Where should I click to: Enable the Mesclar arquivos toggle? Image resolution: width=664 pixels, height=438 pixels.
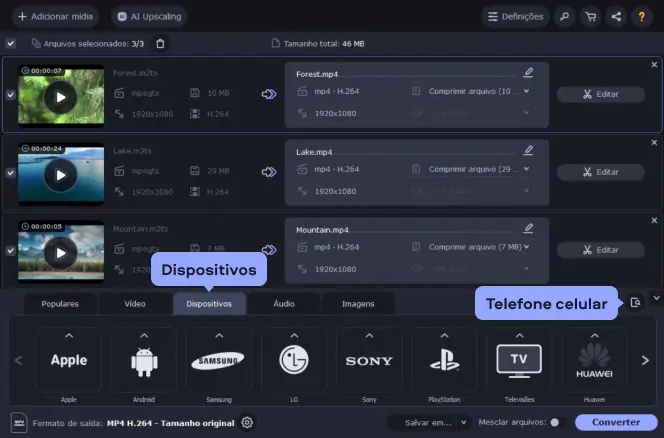pyautogui.click(x=557, y=422)
